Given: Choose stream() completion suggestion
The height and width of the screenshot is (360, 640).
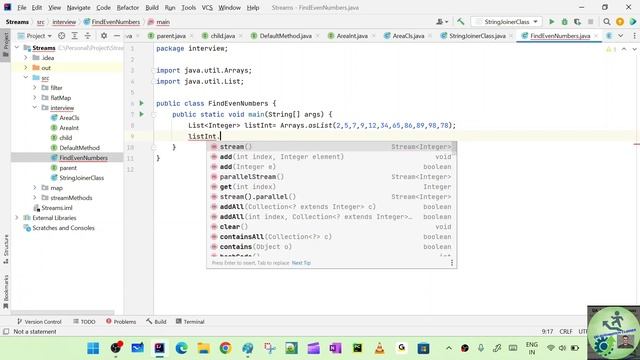Looking at the screenshot, I should click(331, 147).
